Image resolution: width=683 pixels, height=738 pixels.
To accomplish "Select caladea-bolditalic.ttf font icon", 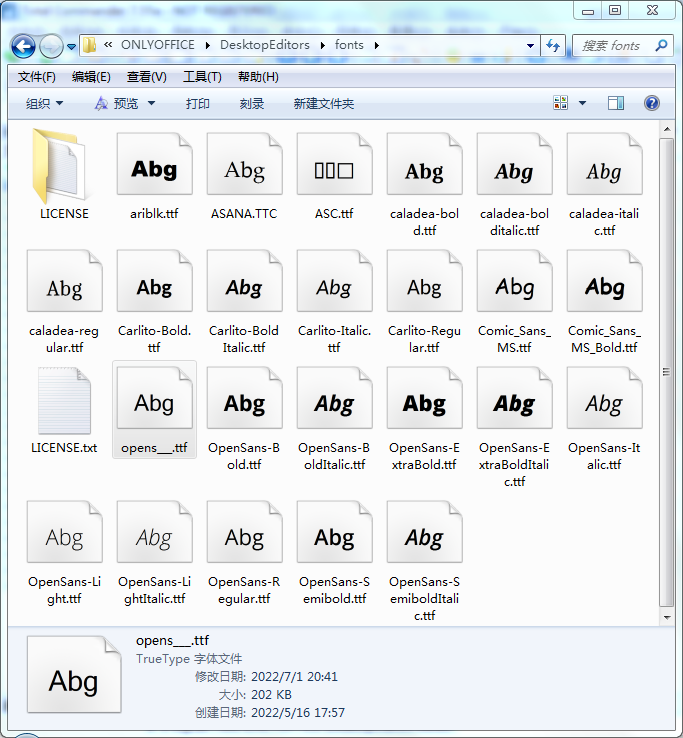I will click(514, 164).
